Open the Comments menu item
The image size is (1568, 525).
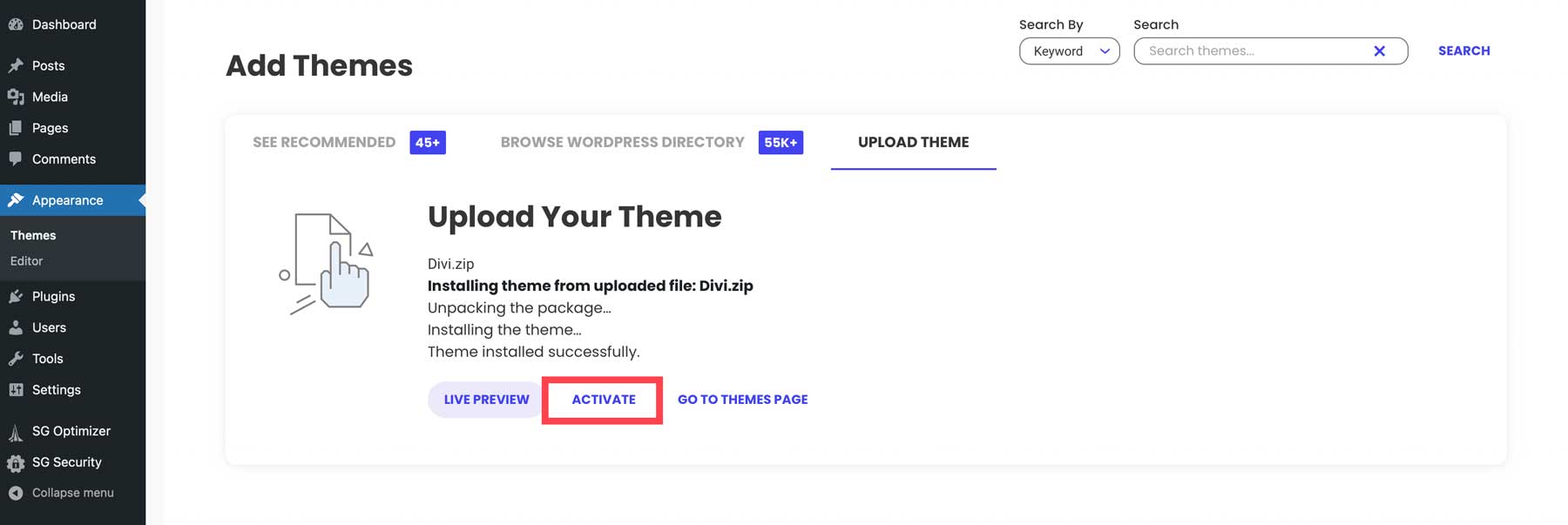72,159
